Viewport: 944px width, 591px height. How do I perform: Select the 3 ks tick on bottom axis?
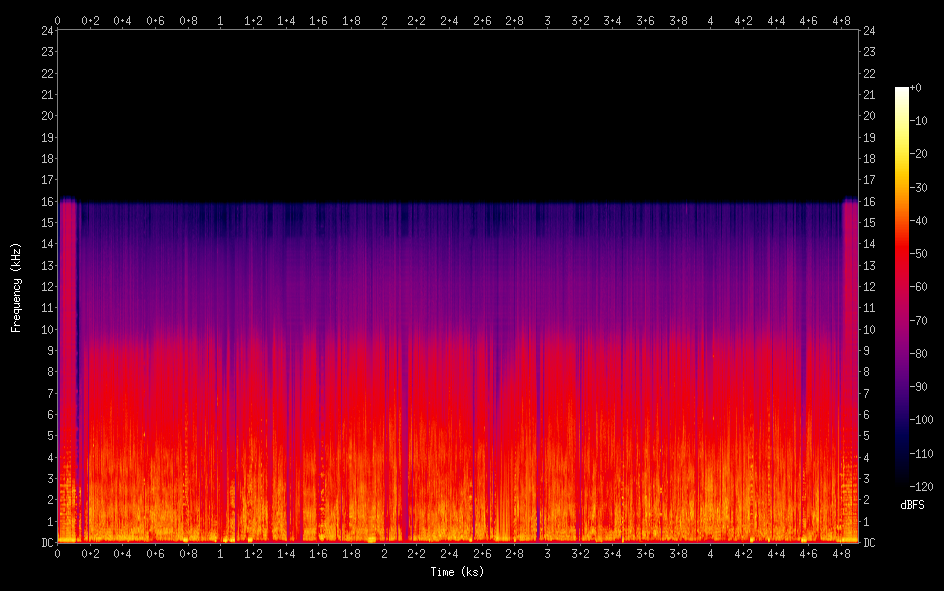click(x=547, y=553)
